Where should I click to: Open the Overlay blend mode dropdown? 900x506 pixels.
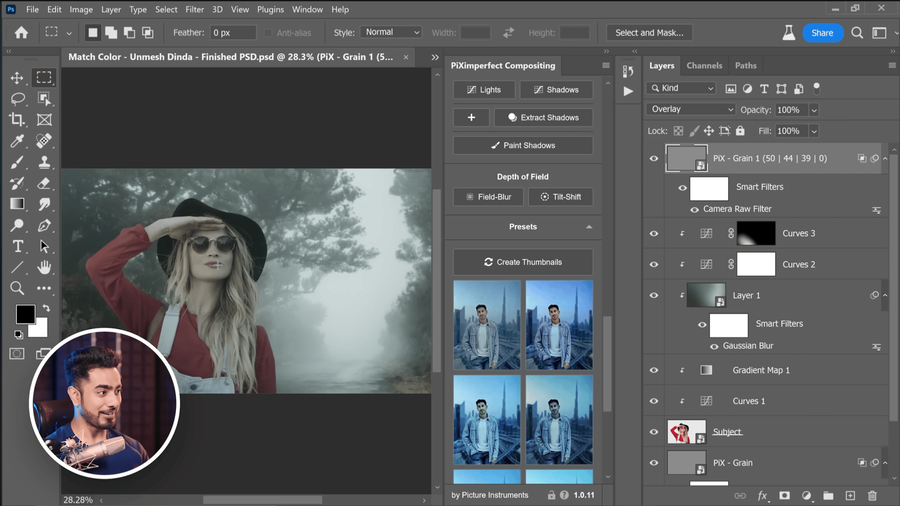pyautogui.click(x=691, y=109)
